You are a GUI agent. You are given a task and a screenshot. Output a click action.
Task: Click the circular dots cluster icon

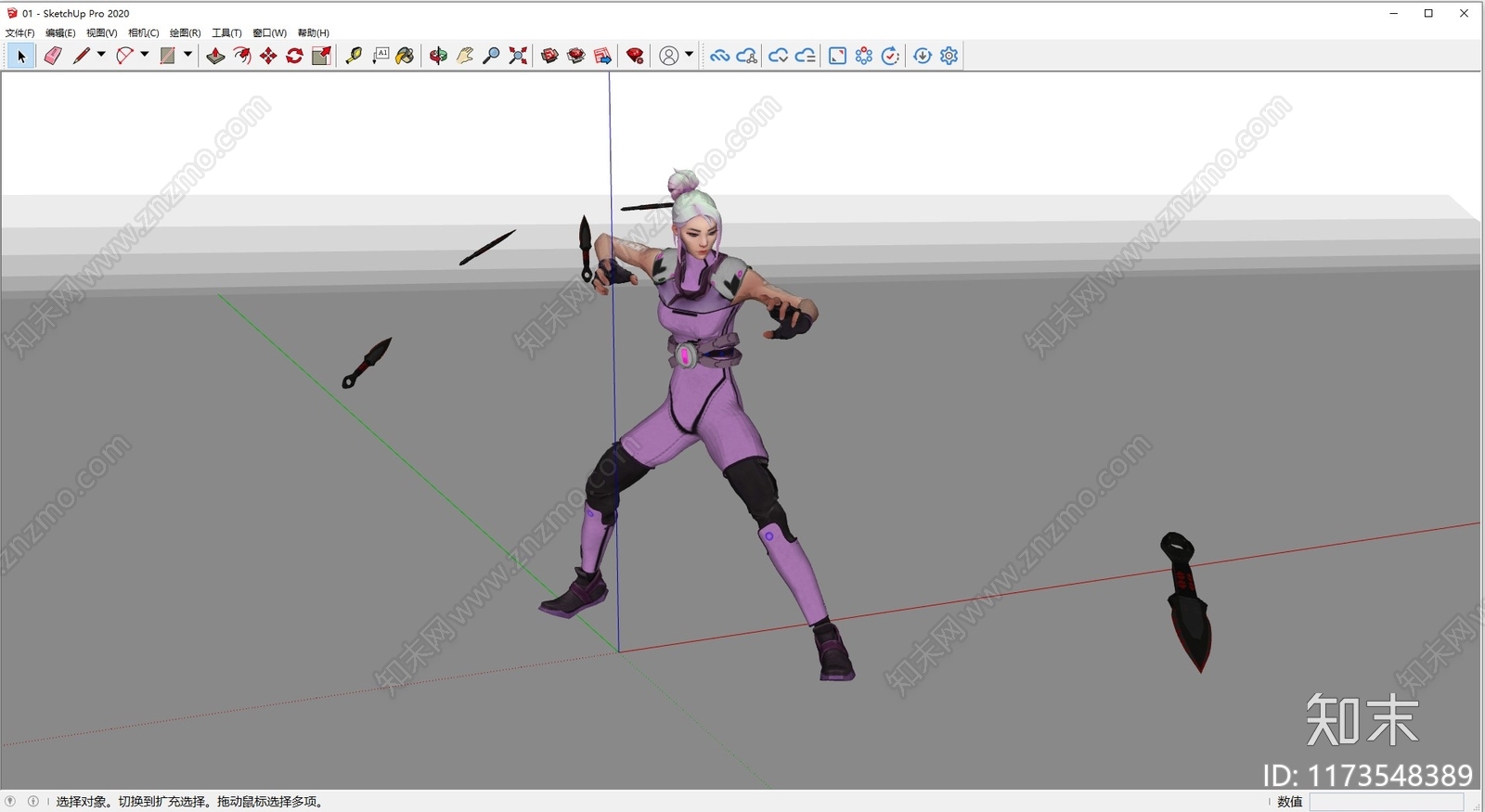tap(864, 56)
